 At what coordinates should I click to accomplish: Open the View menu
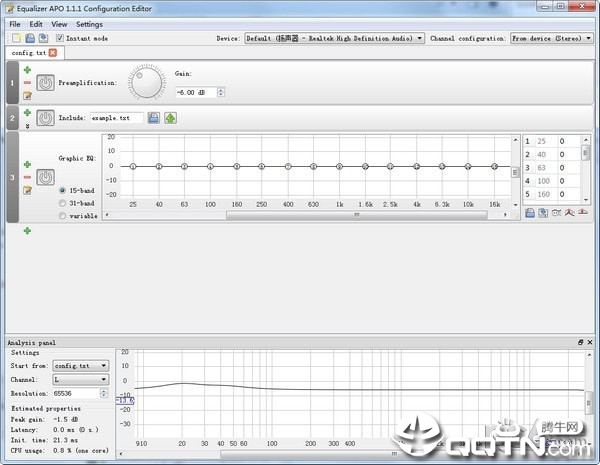click(59, 24)
